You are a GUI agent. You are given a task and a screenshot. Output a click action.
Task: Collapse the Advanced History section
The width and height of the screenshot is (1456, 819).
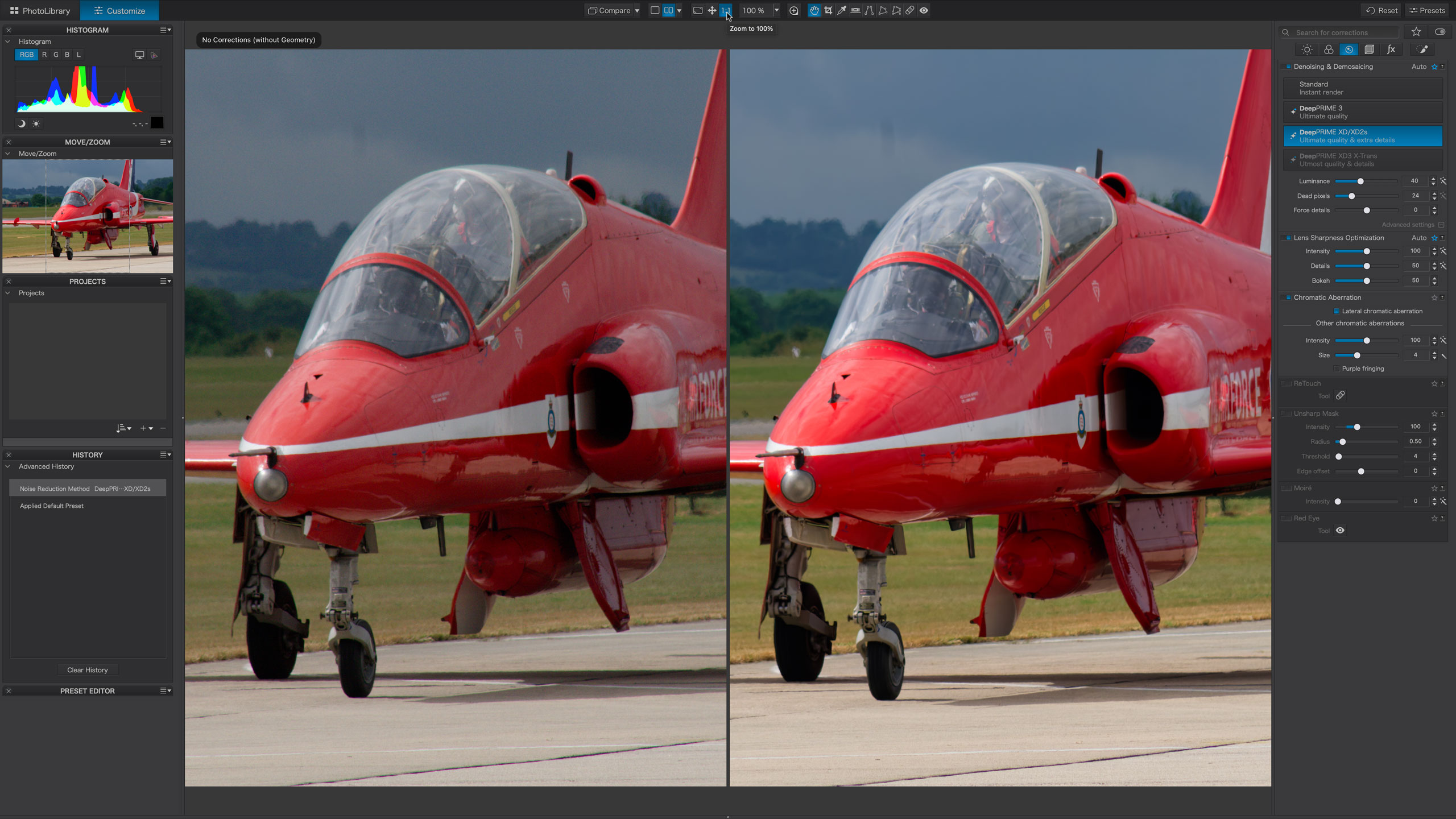tap(8, 466)
